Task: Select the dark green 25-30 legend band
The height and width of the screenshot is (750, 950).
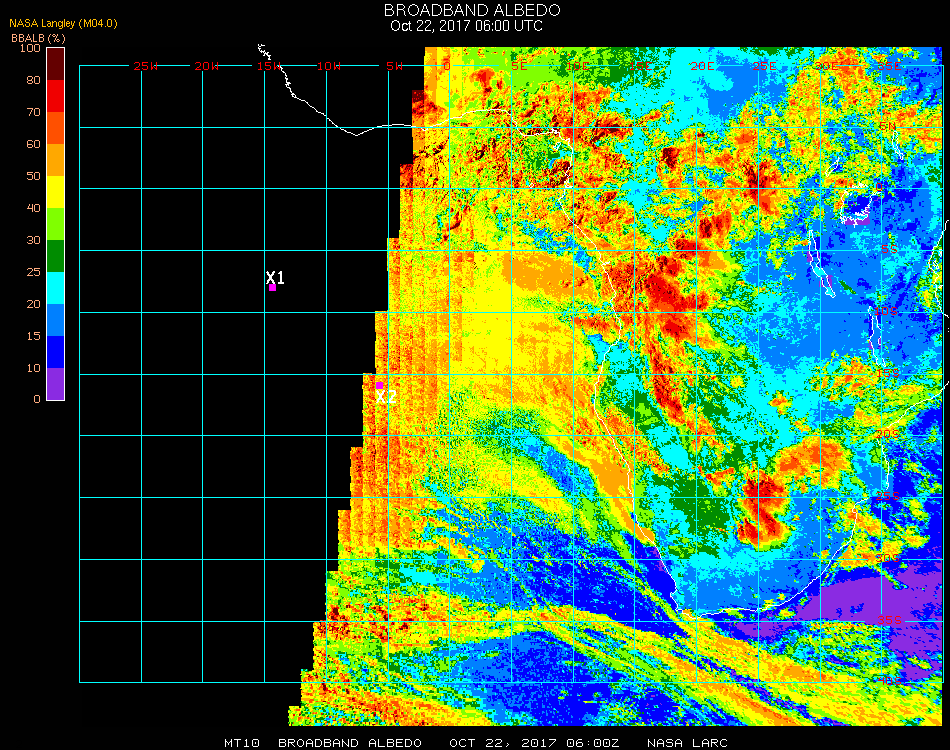Action: pyautogui.click(x=55, y=256)
